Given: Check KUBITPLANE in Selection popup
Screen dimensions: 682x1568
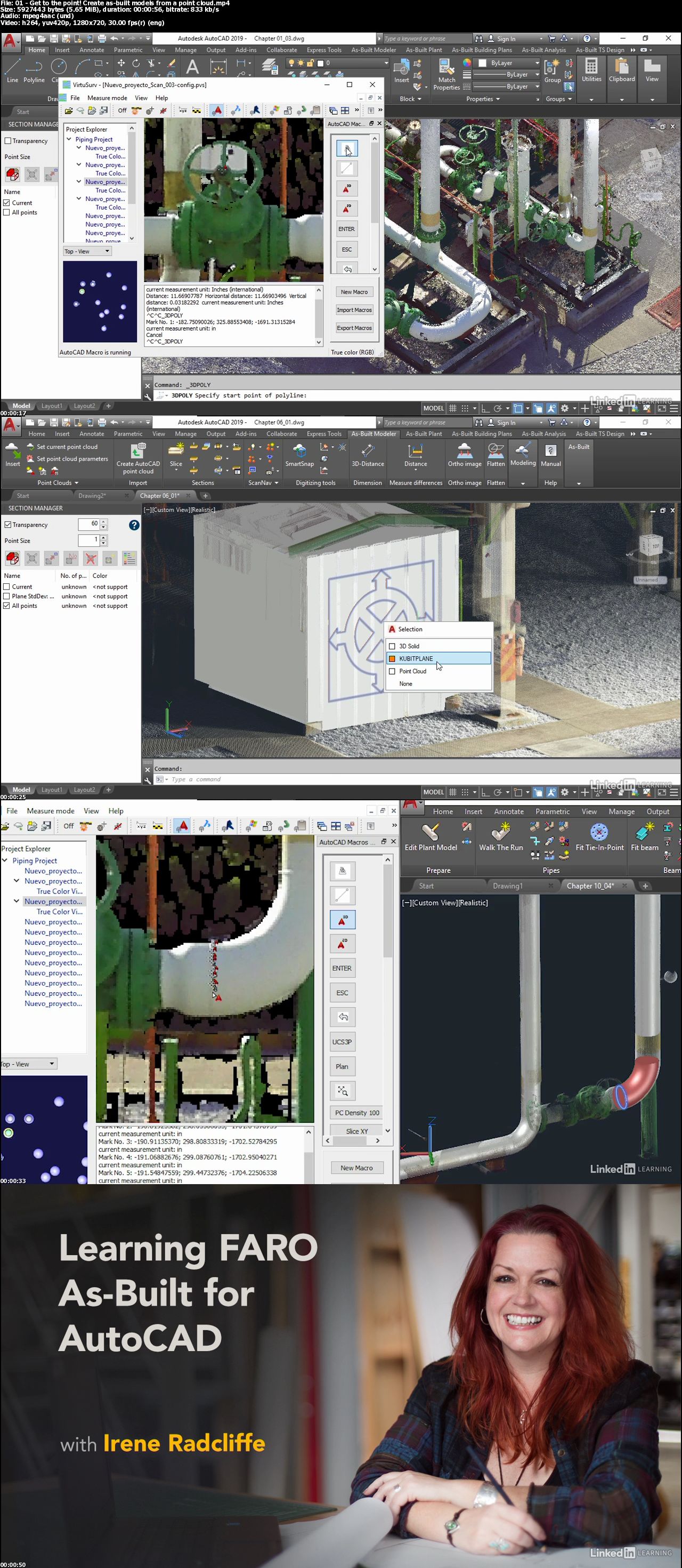Looking at the screenshot, I should [392, 658].
